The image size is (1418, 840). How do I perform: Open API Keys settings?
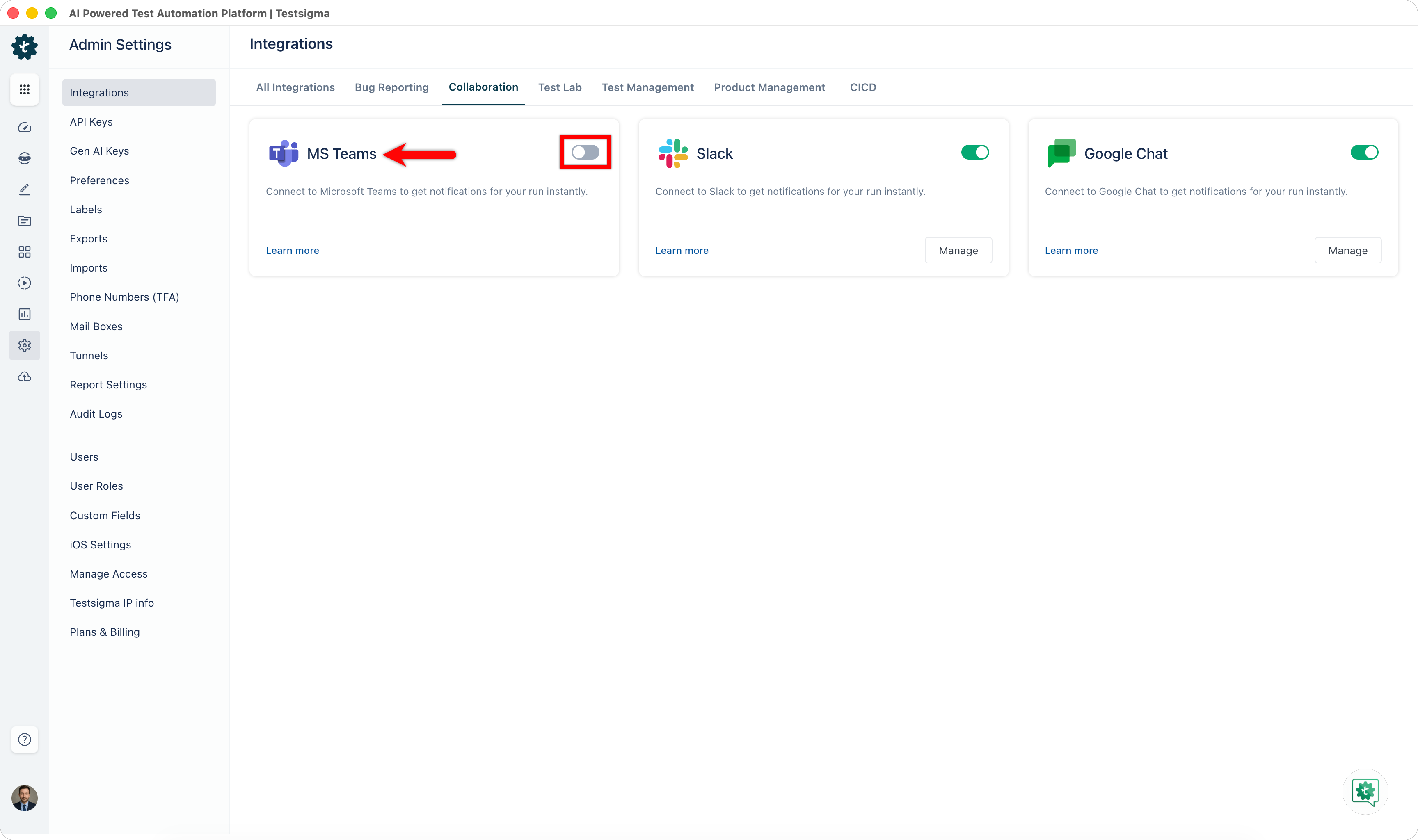[x=91, y=122]
